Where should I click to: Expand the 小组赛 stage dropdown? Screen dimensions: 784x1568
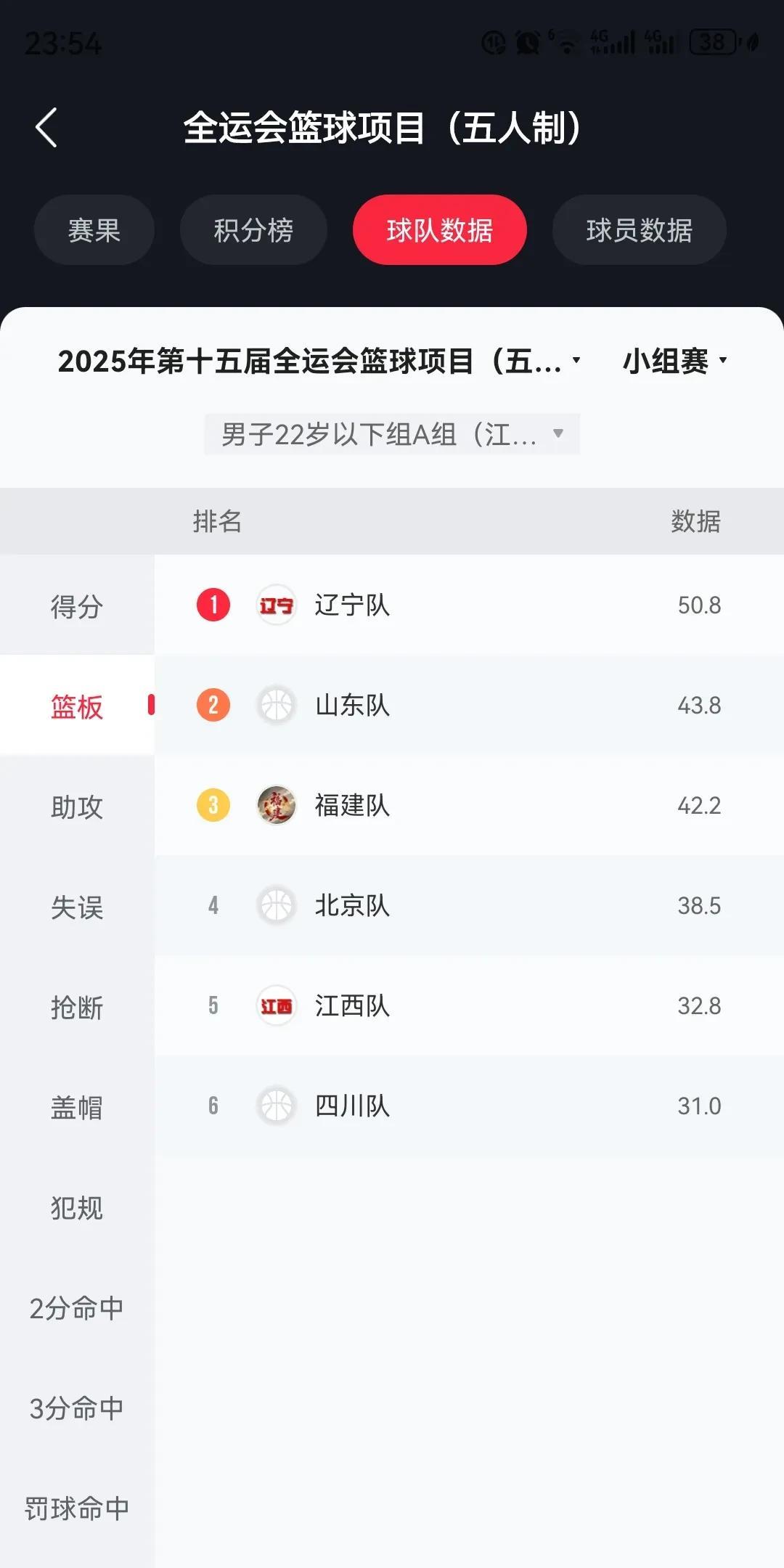675,361
